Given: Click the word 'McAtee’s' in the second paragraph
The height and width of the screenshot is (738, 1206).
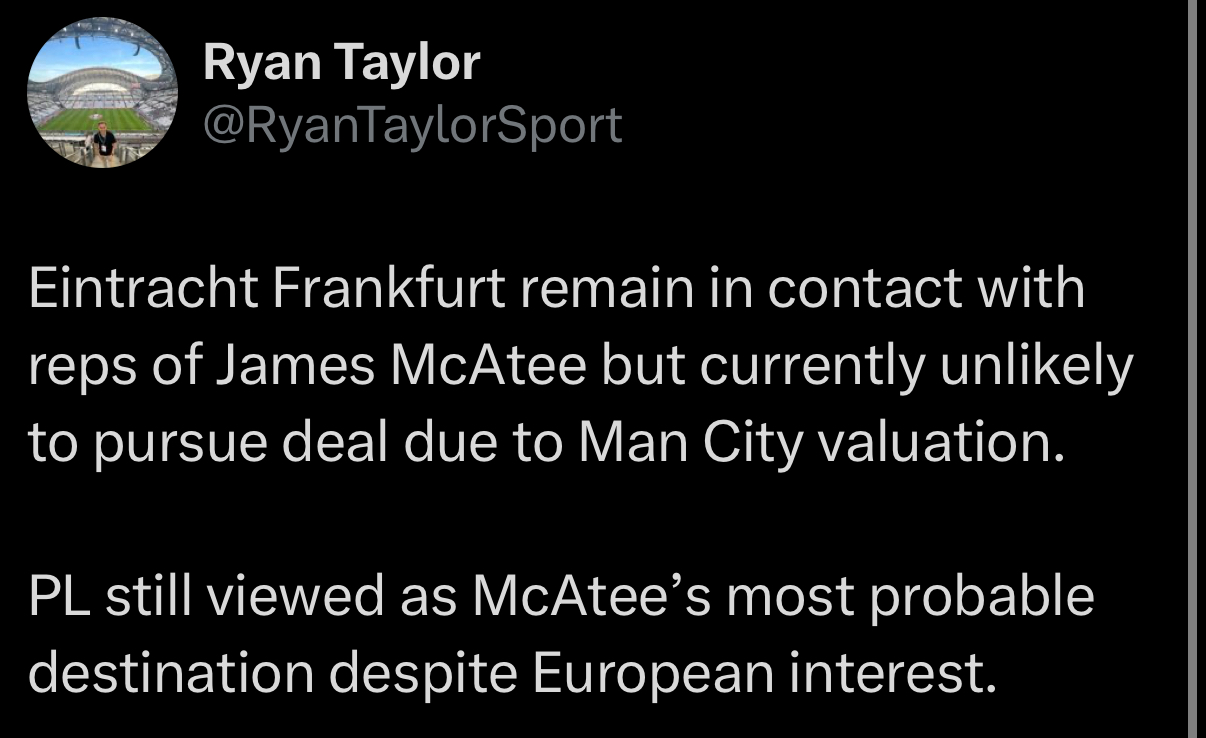Looking at the screenshot, I should tap(591, 597).
